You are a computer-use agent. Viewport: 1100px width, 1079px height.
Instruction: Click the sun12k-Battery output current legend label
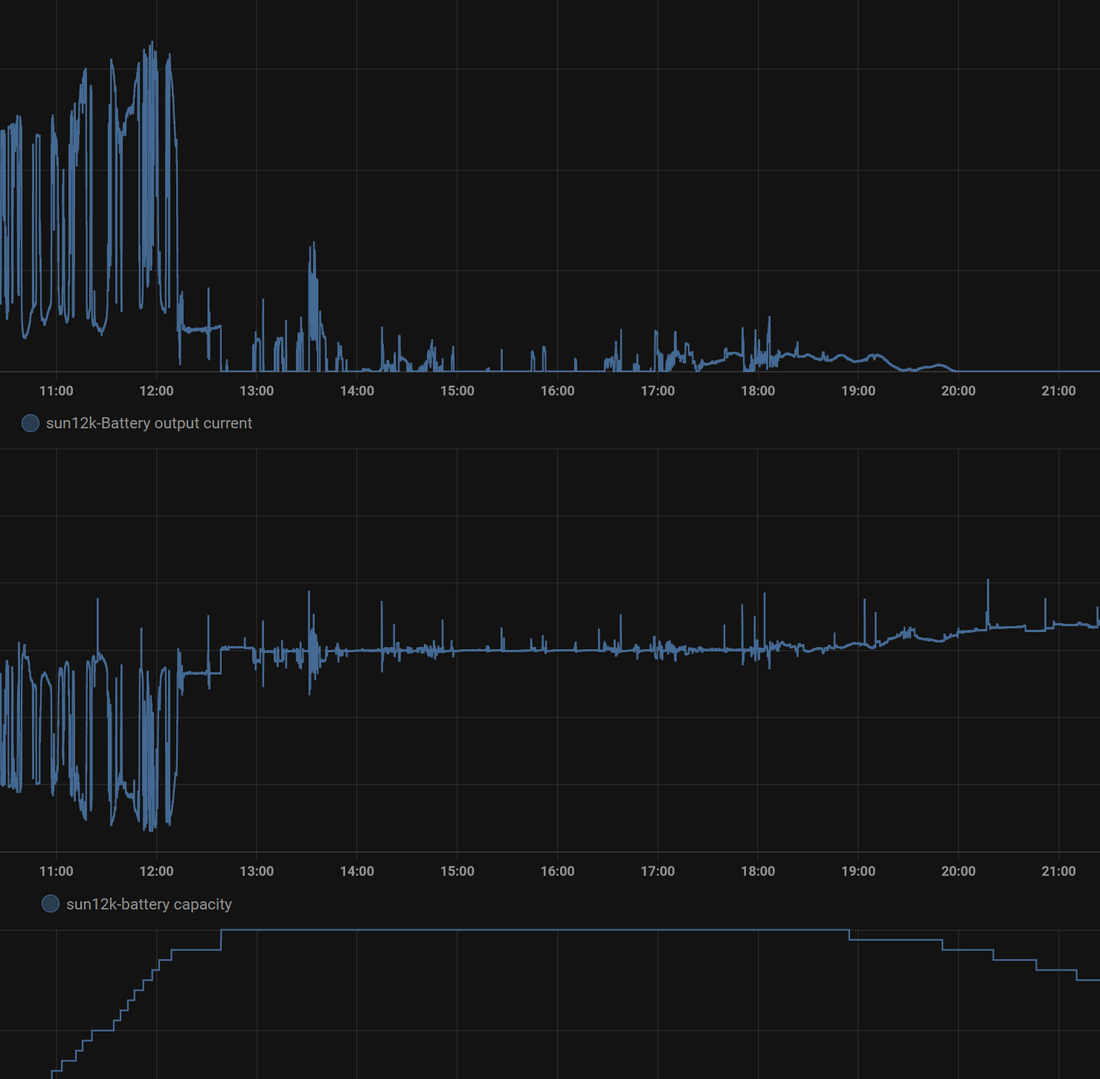(x=149, y=423)
